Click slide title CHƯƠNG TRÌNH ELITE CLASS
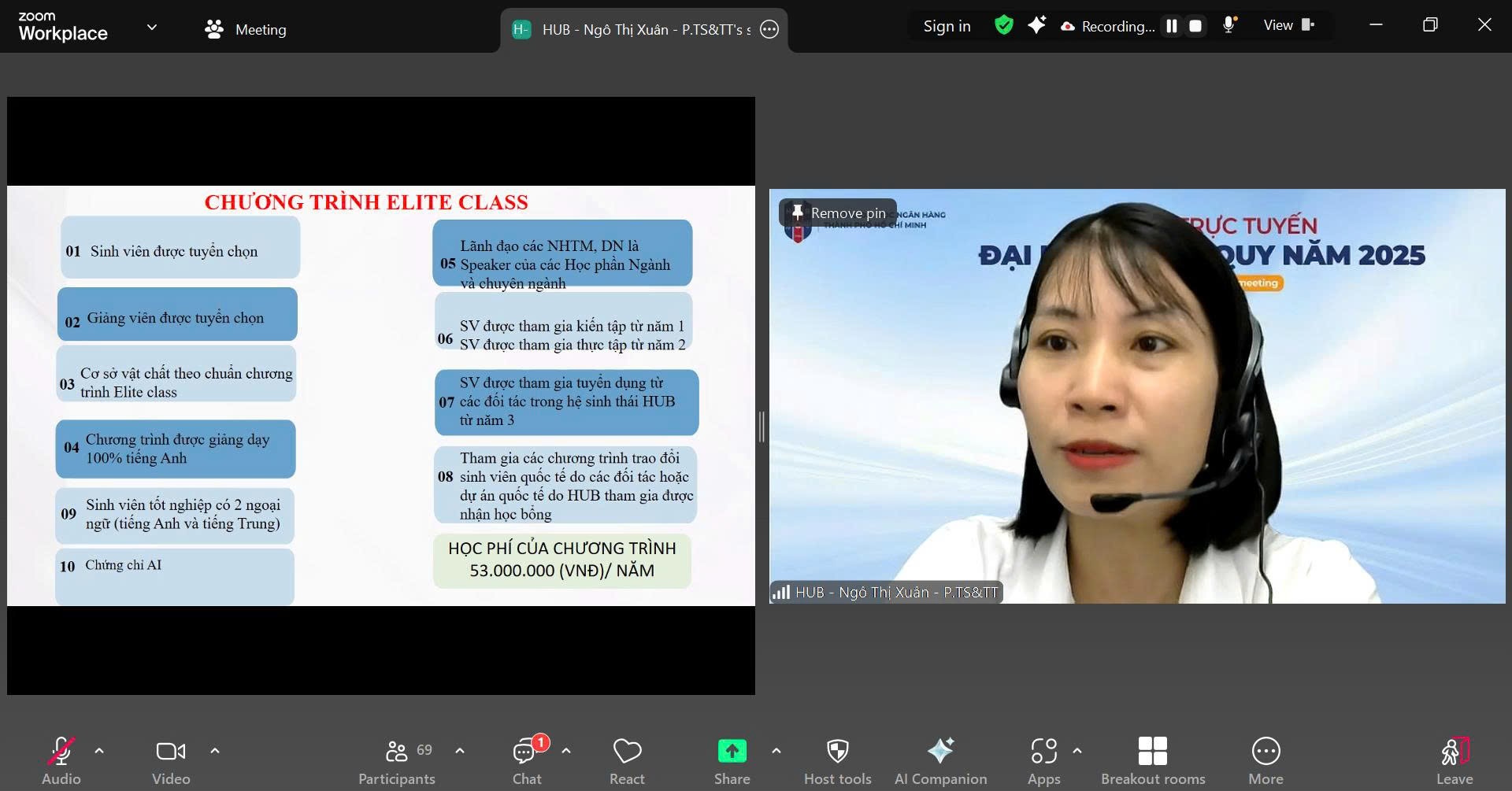 tap(366, 202)
